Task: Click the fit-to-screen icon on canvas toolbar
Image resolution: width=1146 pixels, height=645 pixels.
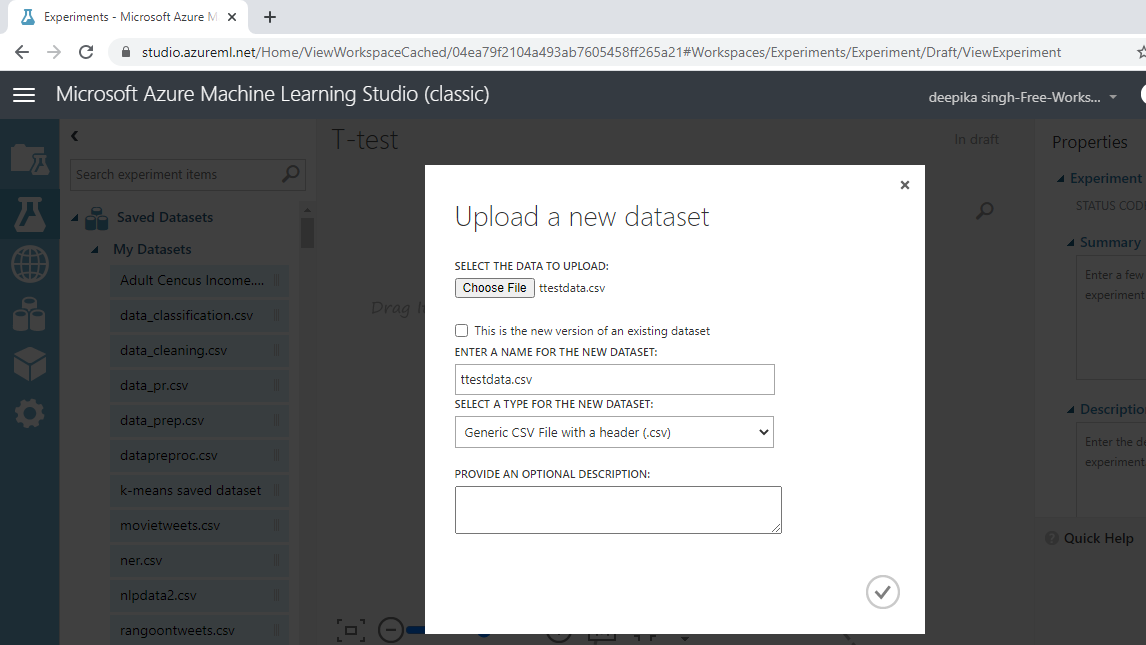Action: 351,630
